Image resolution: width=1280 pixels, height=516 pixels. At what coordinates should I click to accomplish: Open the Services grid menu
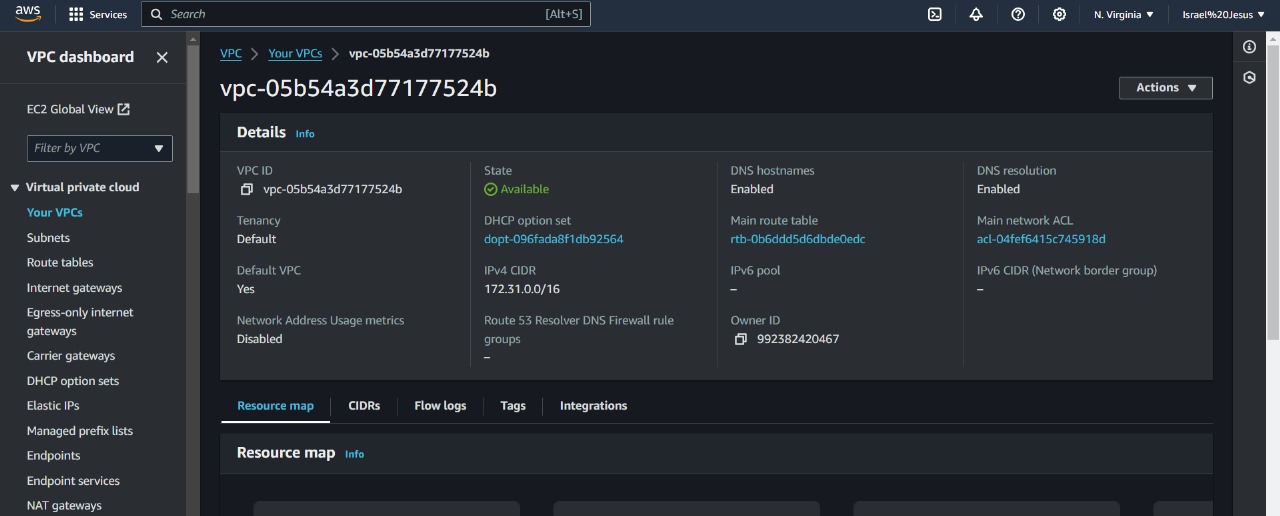click(x=98, y=14)
